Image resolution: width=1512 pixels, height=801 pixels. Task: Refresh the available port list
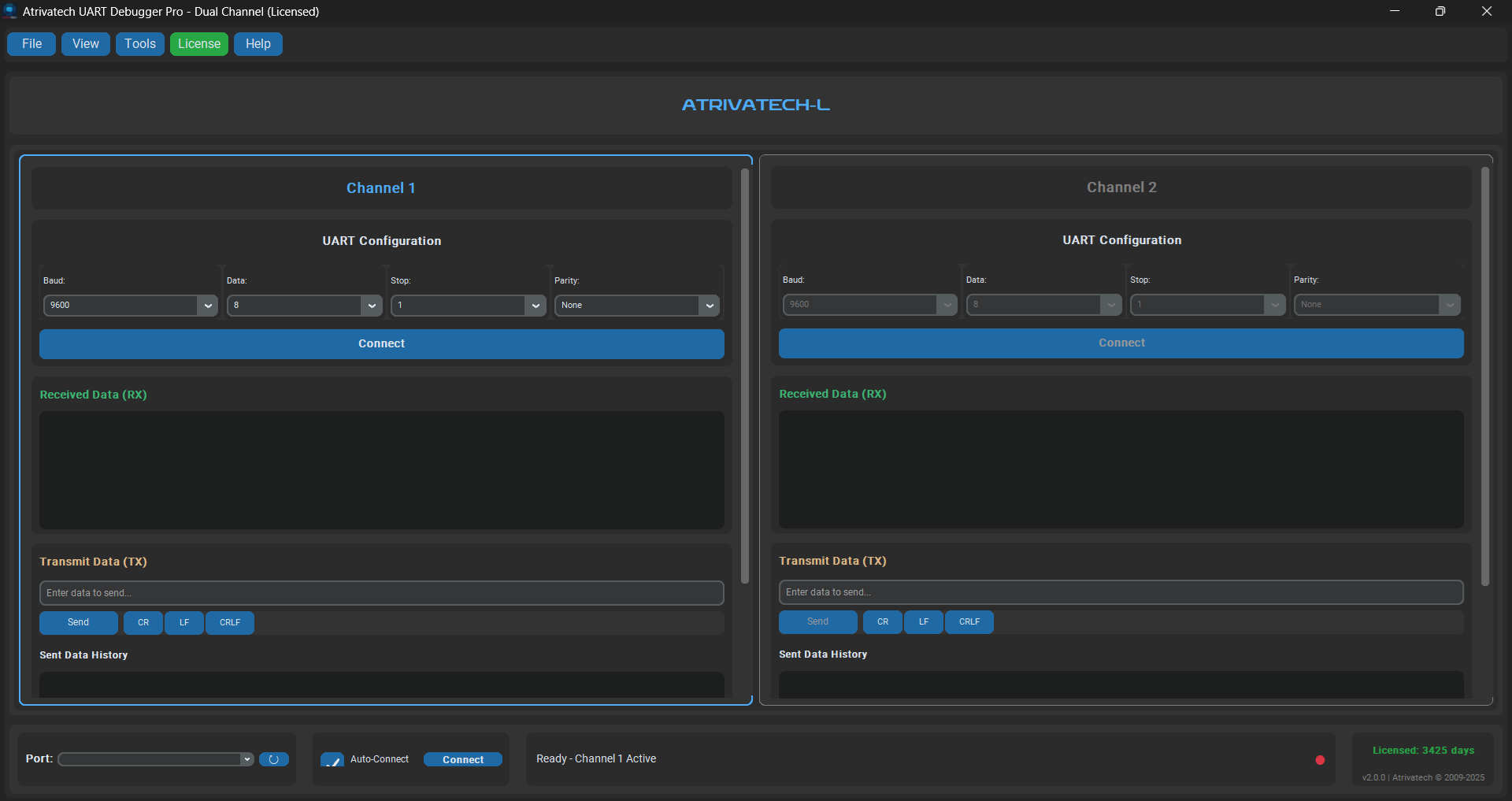pos(274,759)
